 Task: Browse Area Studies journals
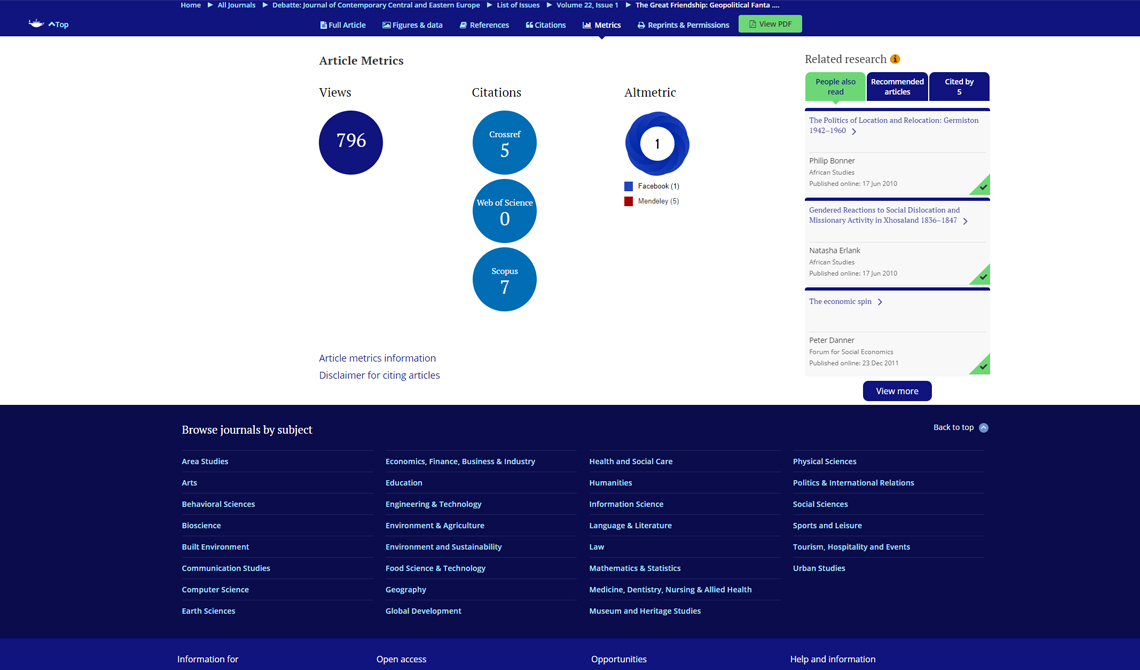click(x=205, y=461)
